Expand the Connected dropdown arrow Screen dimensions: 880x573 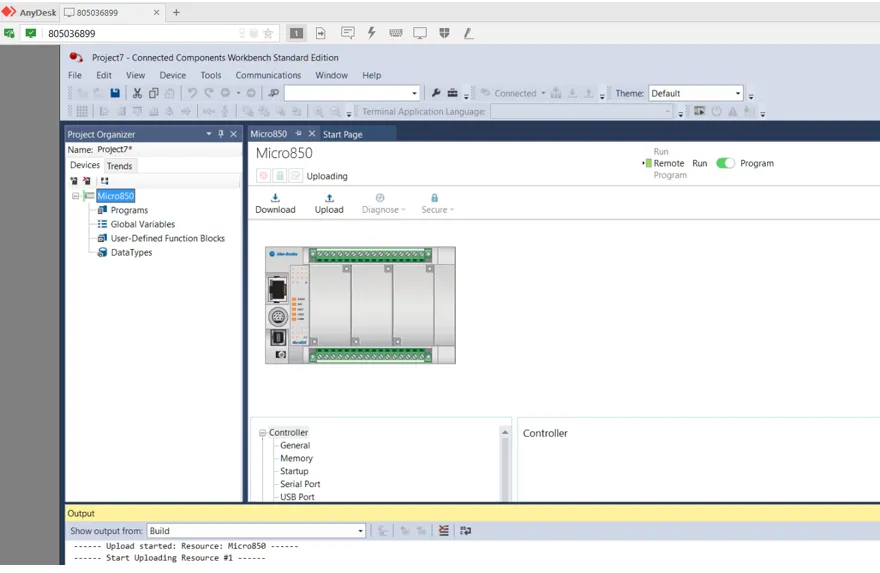coord(543,93)
